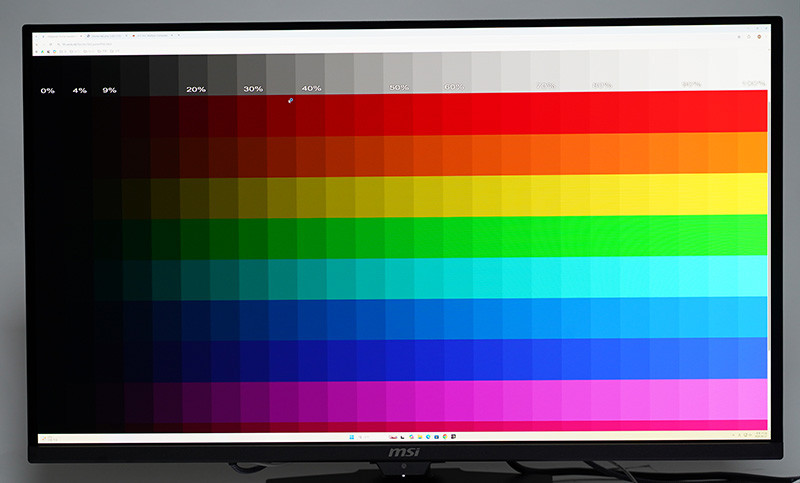Click the green swatch under the 50% label
Viewport: 800px width, 483px height.
398,236
